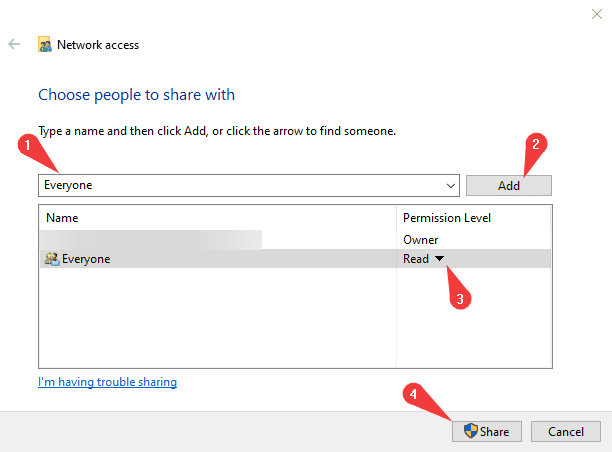Close the Network access window
612x452 pixels.
pyautogui.click(x=597, y=13)
